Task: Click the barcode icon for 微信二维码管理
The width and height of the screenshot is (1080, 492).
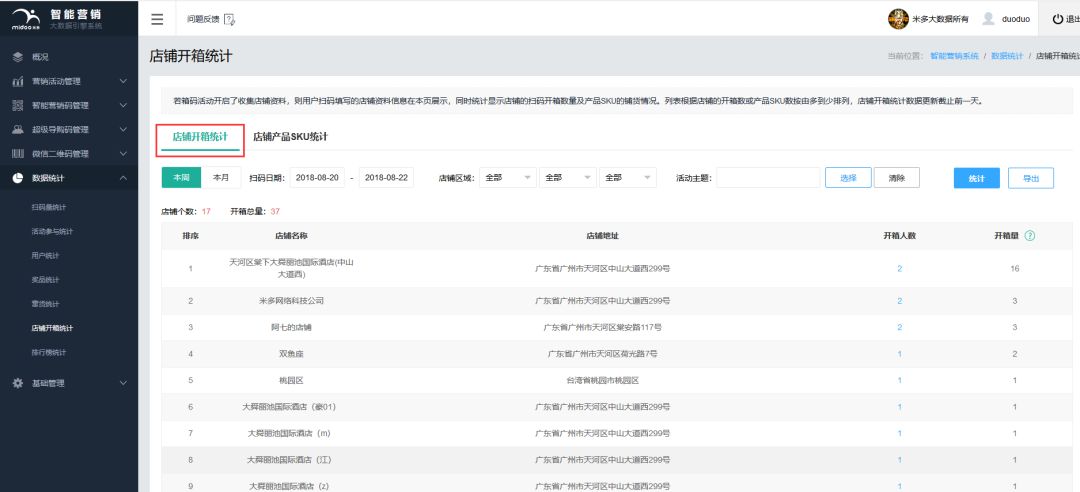Action: point(18,154)
